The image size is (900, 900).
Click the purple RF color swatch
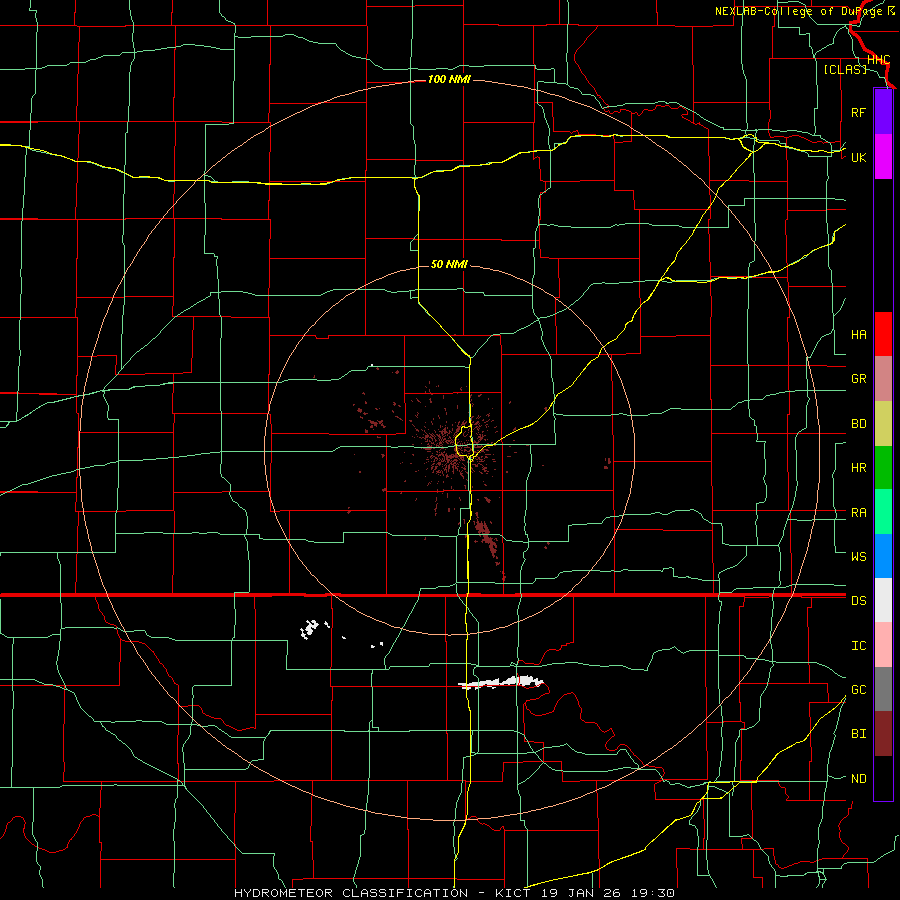coord(883,112)
